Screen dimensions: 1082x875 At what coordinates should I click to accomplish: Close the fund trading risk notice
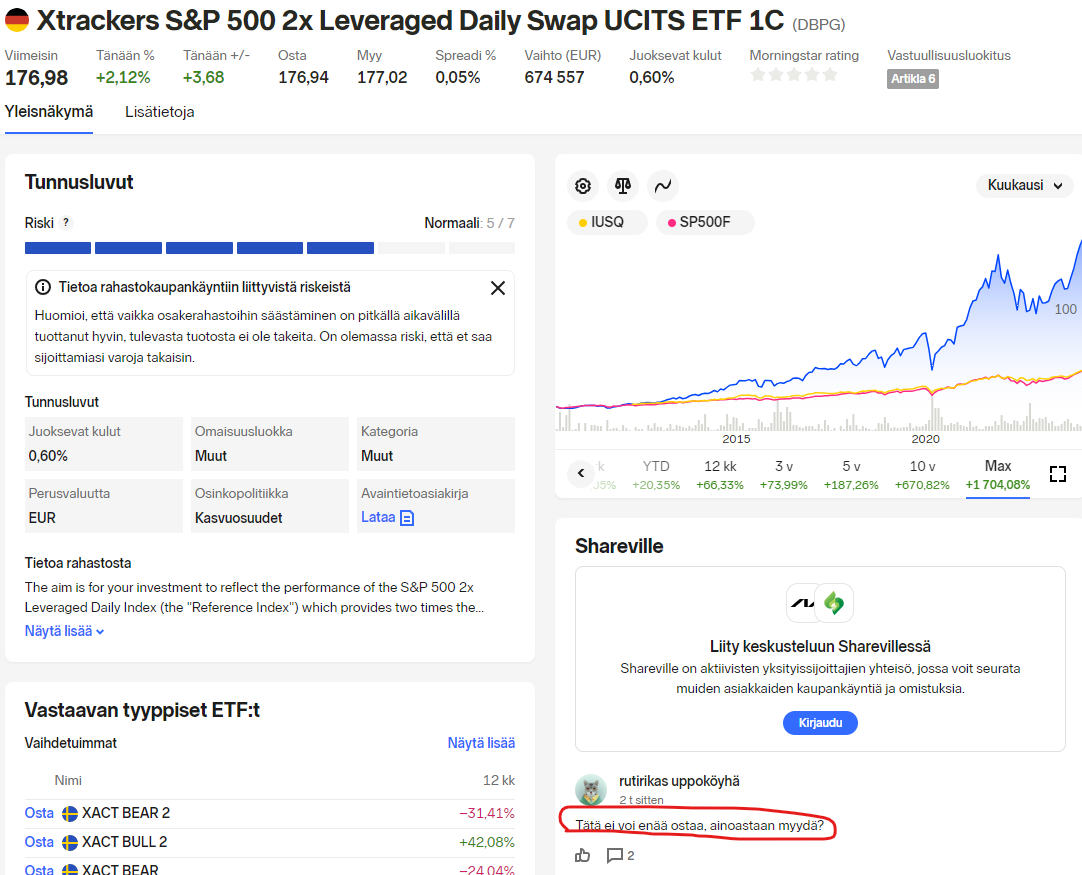pos(497,288)
